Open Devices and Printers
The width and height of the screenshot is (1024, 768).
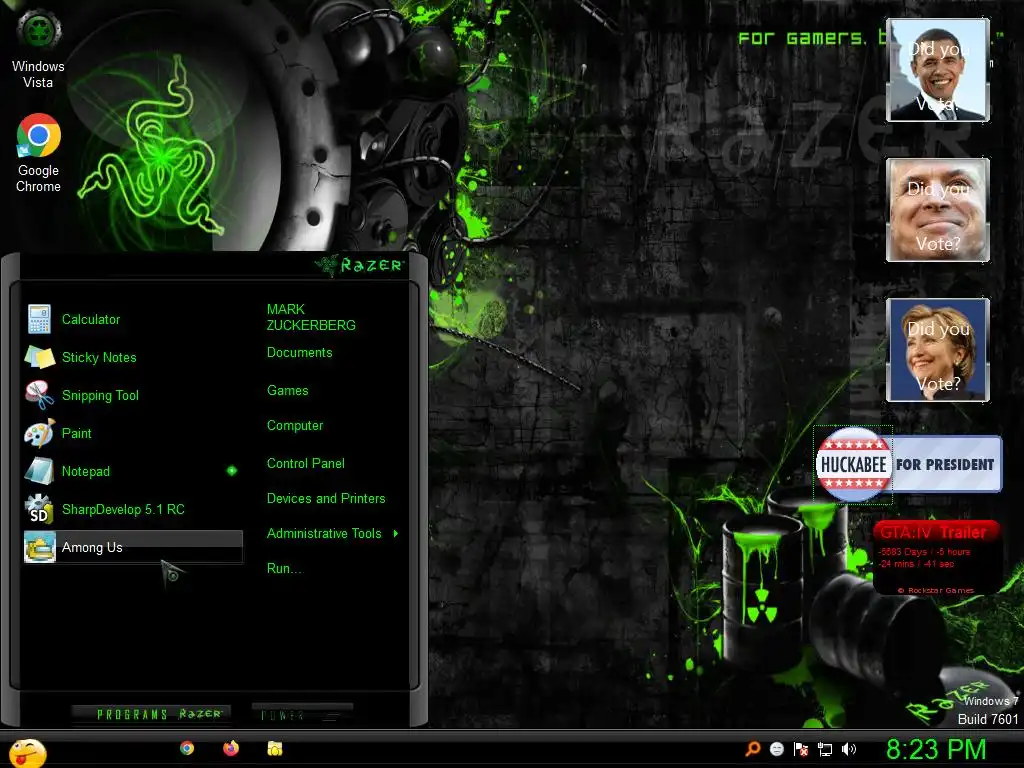(326, 498)
